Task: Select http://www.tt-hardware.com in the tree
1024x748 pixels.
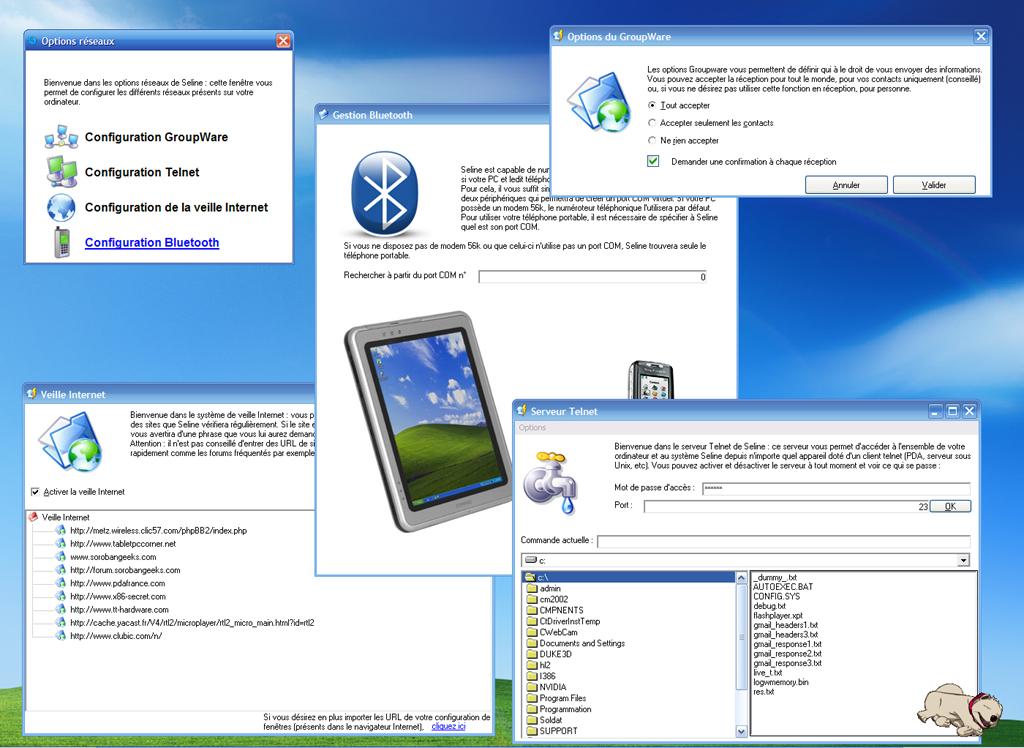Action: pyautogui.click(x=120, y=610)
